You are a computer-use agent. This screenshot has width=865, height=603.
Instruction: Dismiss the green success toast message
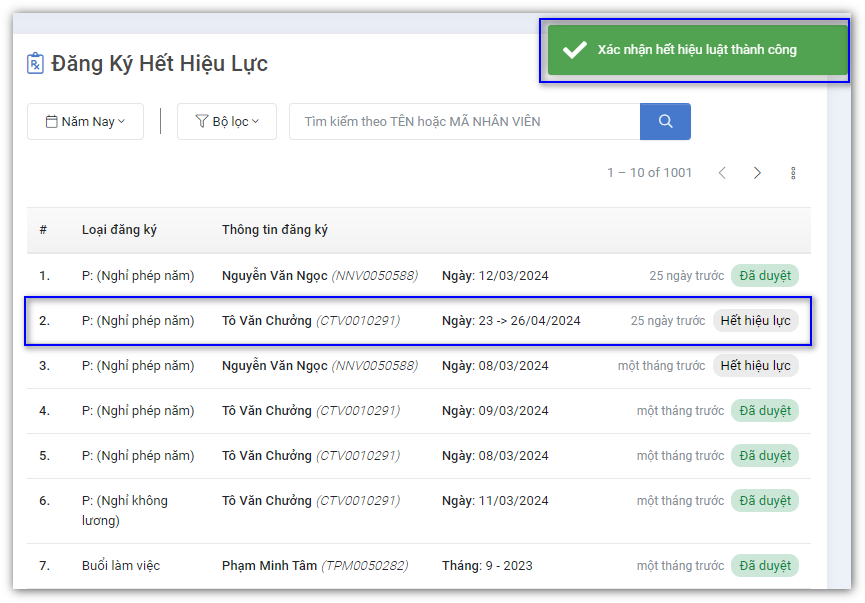[x=697, y=50]
